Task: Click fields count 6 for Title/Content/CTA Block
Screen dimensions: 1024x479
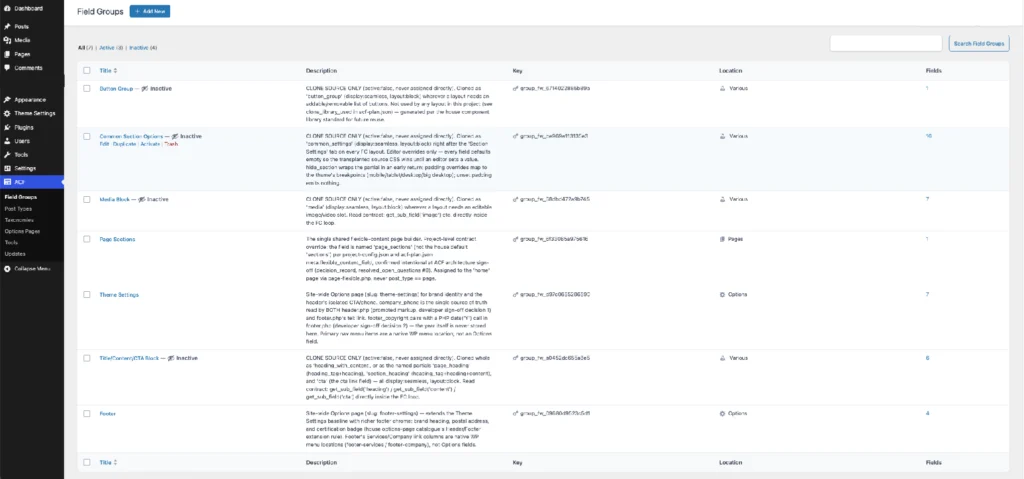Action: point(927,358)
